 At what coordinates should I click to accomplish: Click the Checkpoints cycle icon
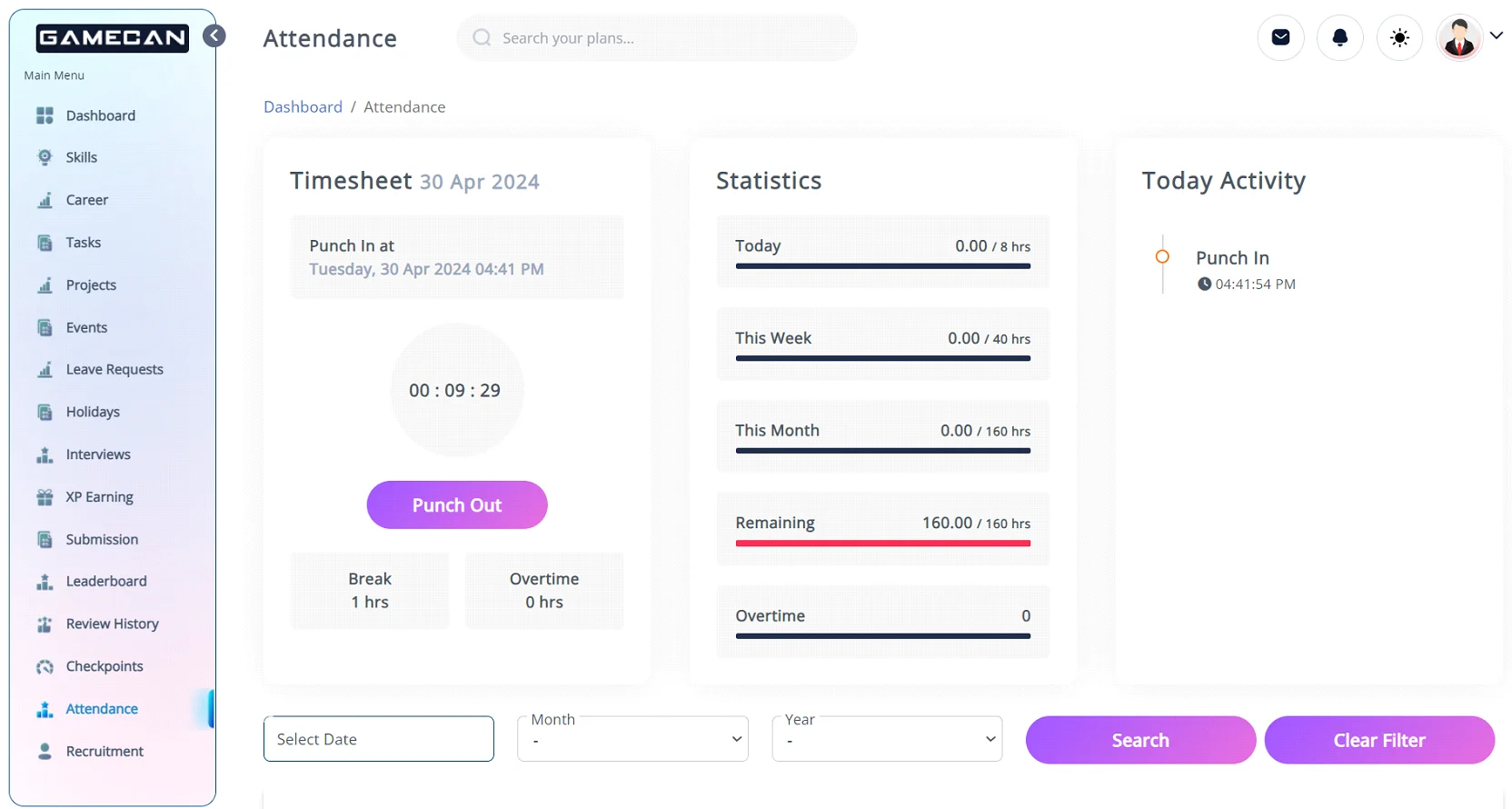pos(45,666)
